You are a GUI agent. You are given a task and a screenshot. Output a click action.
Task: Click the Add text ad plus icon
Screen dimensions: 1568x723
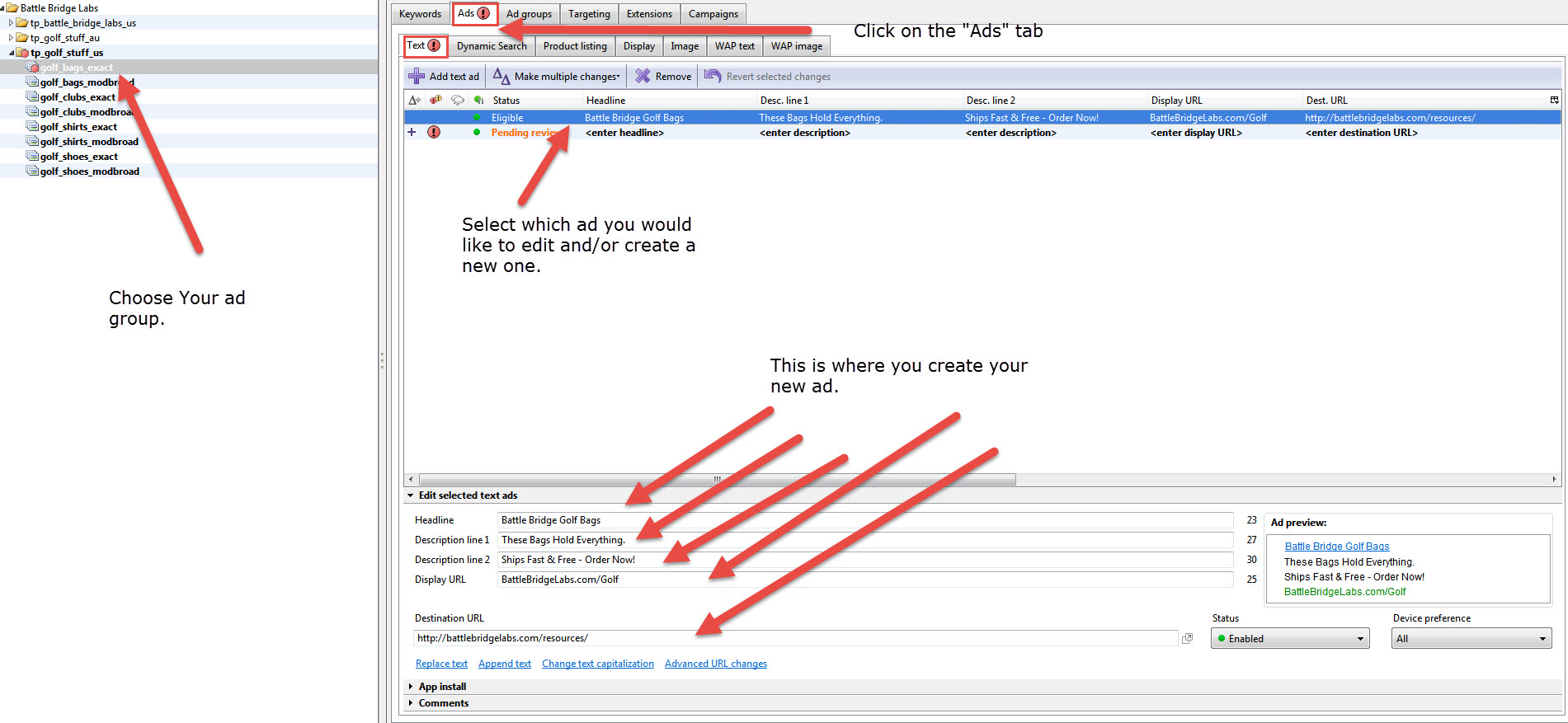(x=417, y=77)
